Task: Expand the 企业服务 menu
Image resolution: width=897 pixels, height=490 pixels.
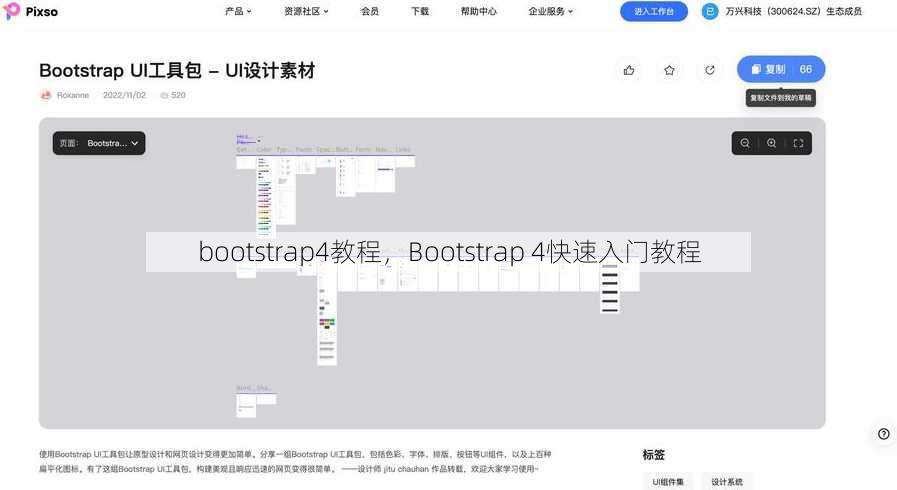Action: click(x=550, y=11)
